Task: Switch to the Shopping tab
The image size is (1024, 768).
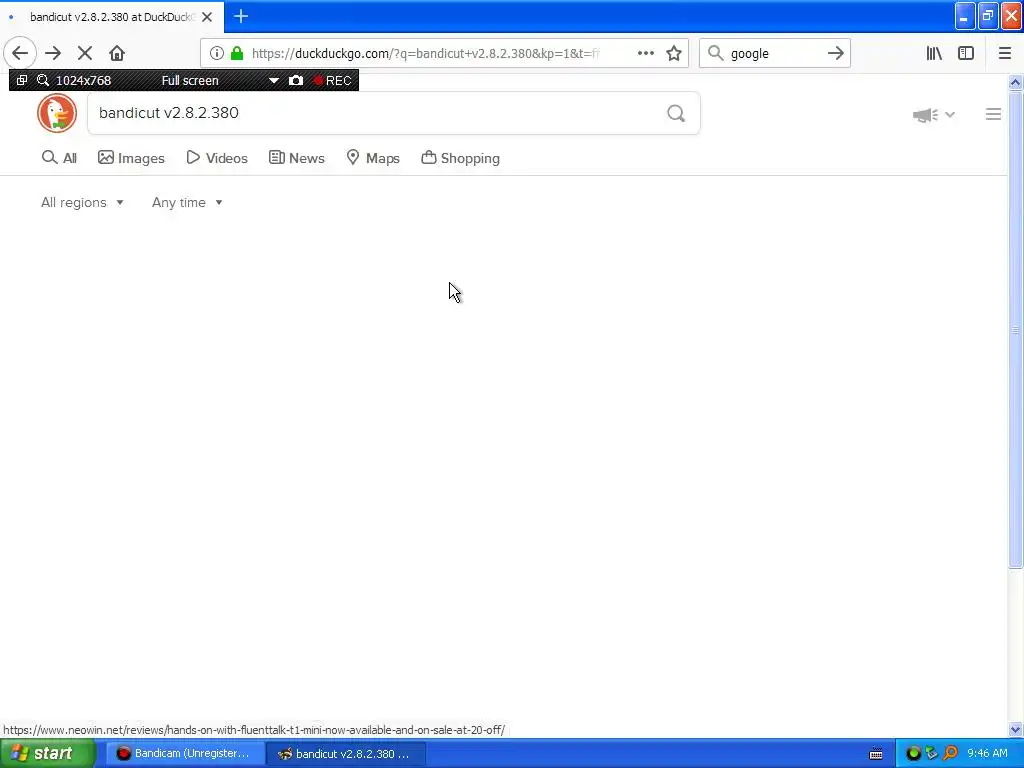Action: 460,158
